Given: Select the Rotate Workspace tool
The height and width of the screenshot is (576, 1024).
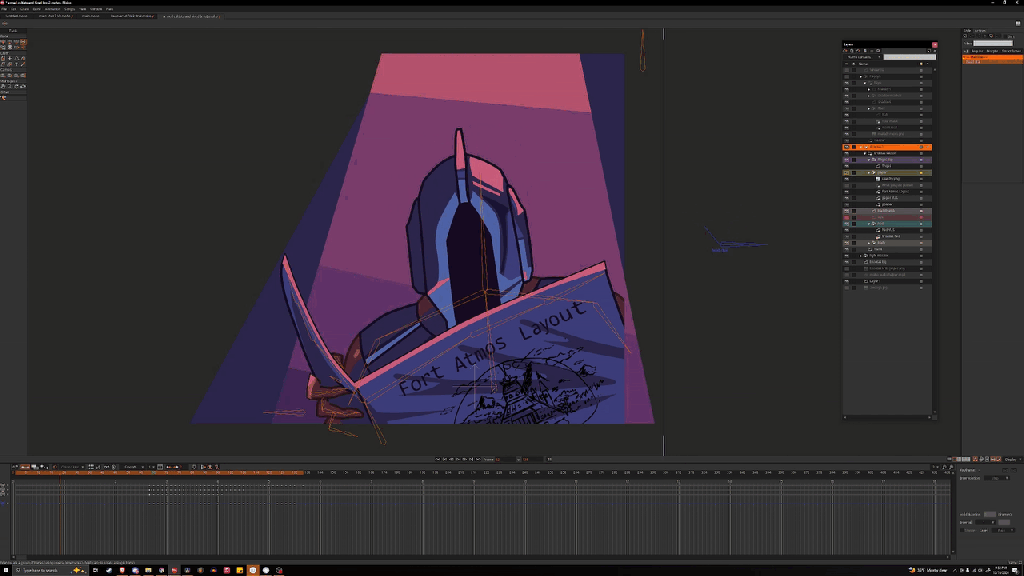Looking at the screenshot, I should 16,88.
